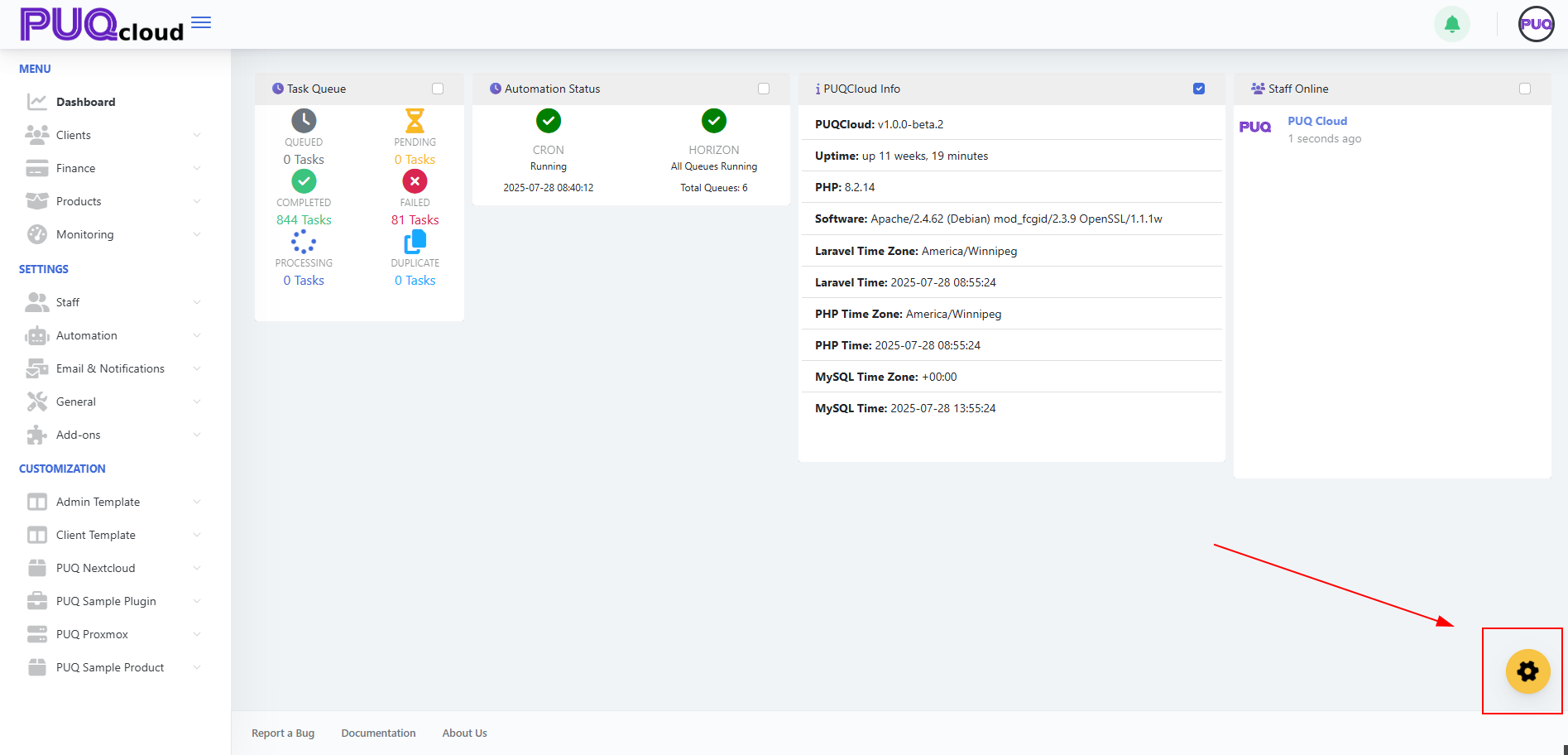This screenshot has height=755, width=1568.
Task: Click the Pending hourglass icon
Action: (415, 121)
